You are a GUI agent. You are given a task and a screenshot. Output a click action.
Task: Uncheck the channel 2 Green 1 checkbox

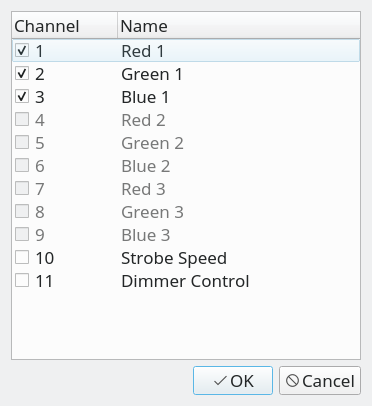(x=22, y=74)
